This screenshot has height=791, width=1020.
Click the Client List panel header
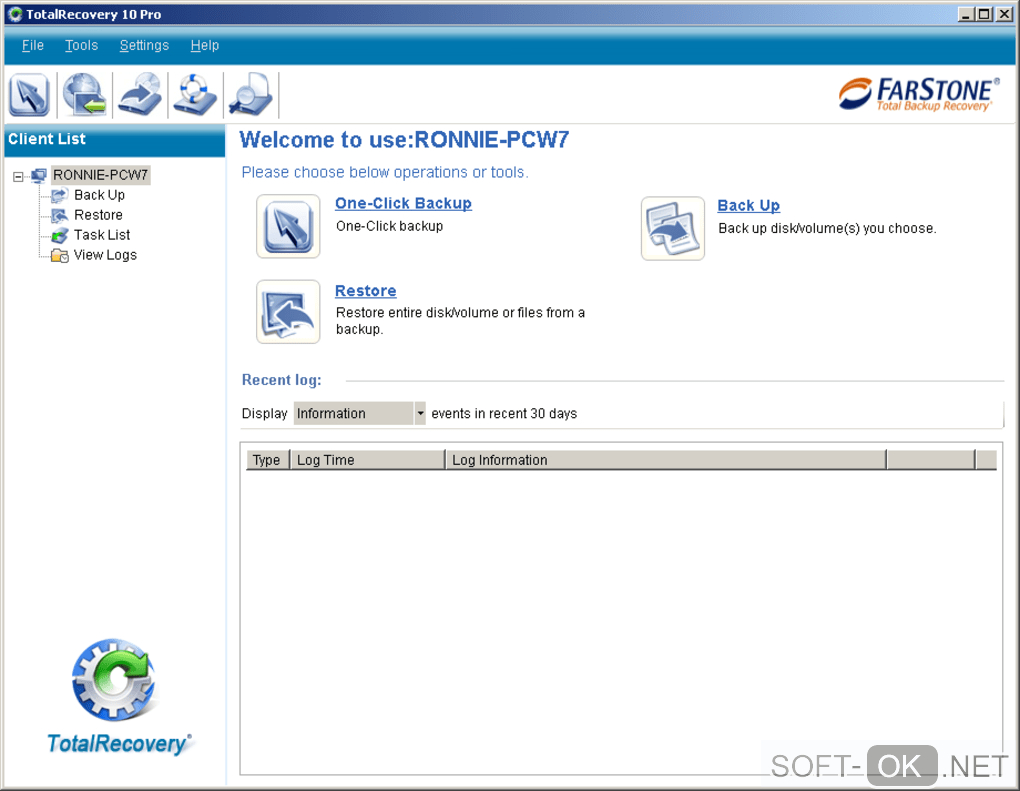pyautogui.click(x=114, y=140)
